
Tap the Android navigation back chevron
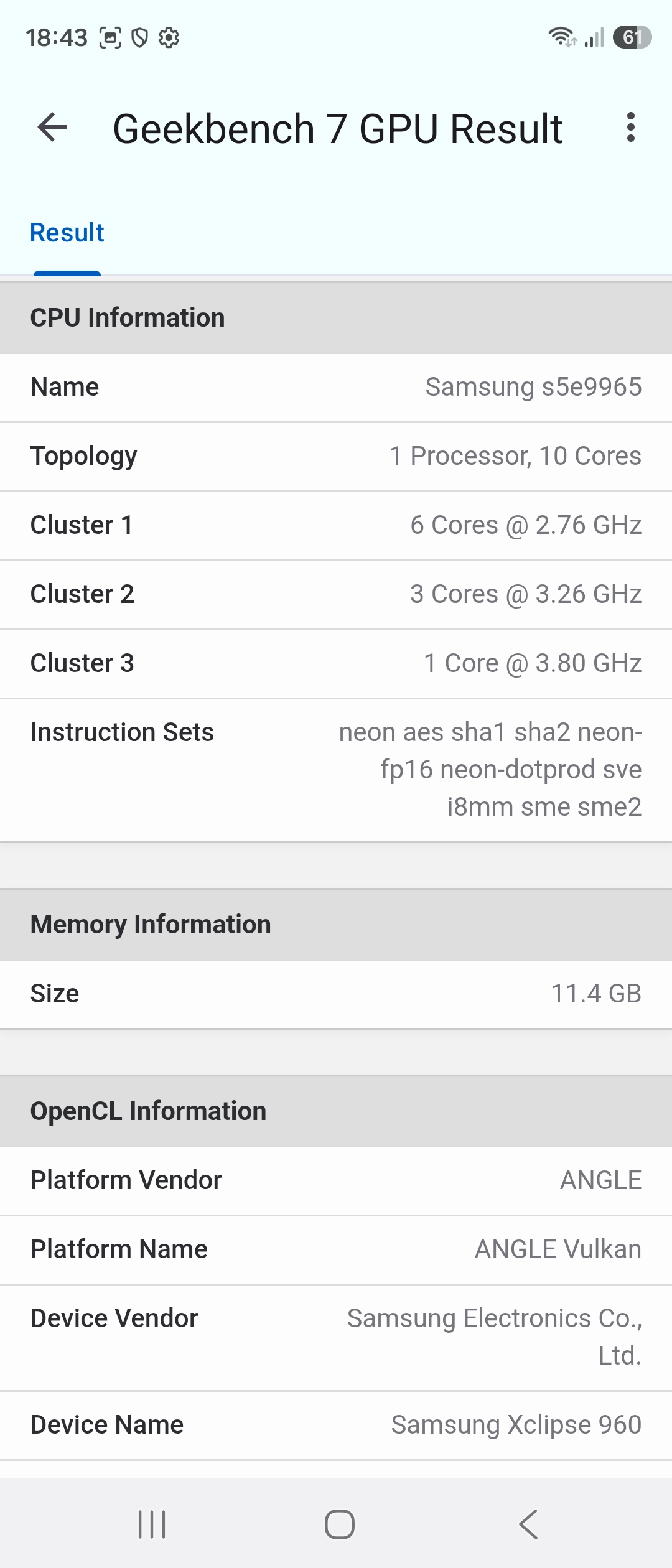click(528, 1524)
